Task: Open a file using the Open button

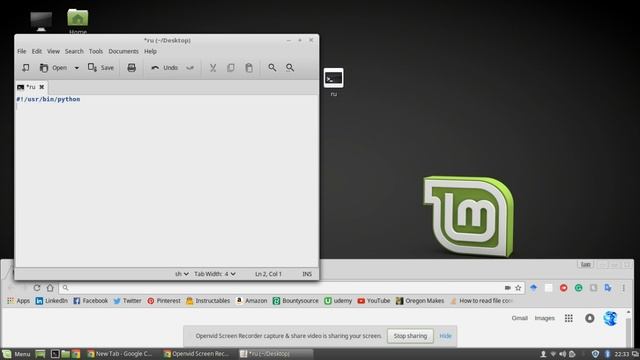Action: coord(53,68)
